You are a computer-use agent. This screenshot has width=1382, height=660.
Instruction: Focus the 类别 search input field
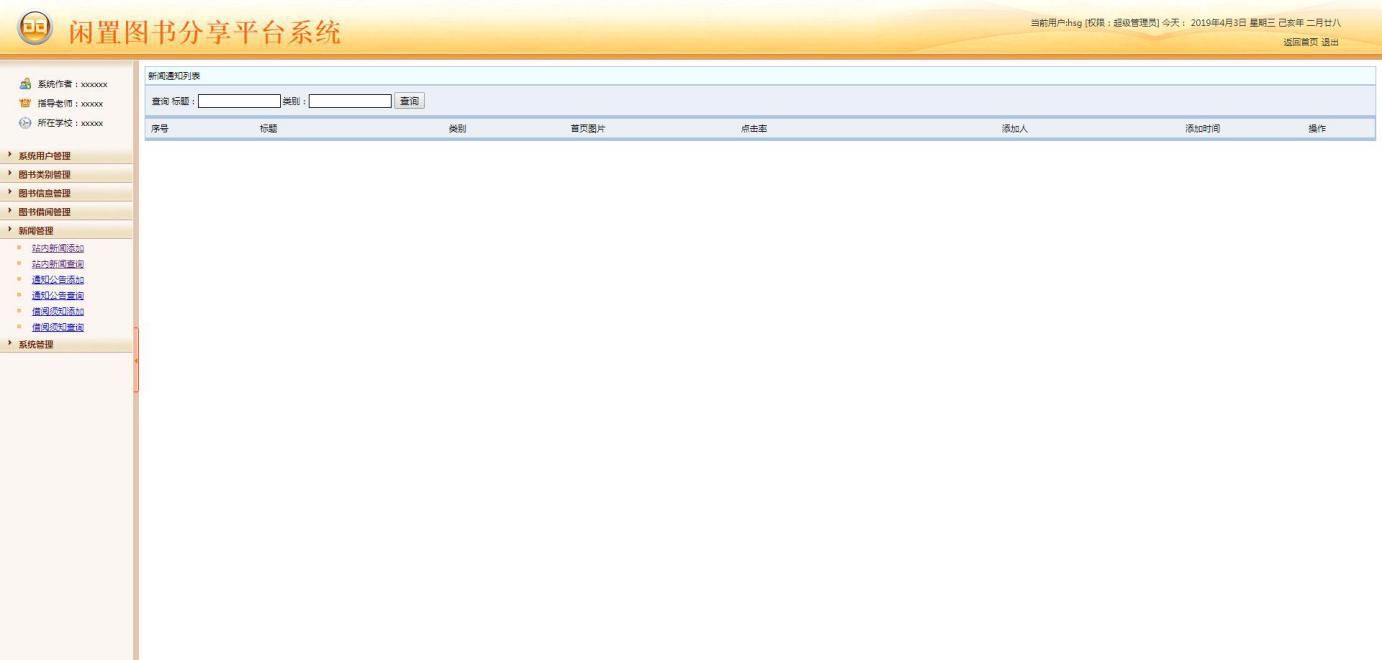click(x=350, y=101)
